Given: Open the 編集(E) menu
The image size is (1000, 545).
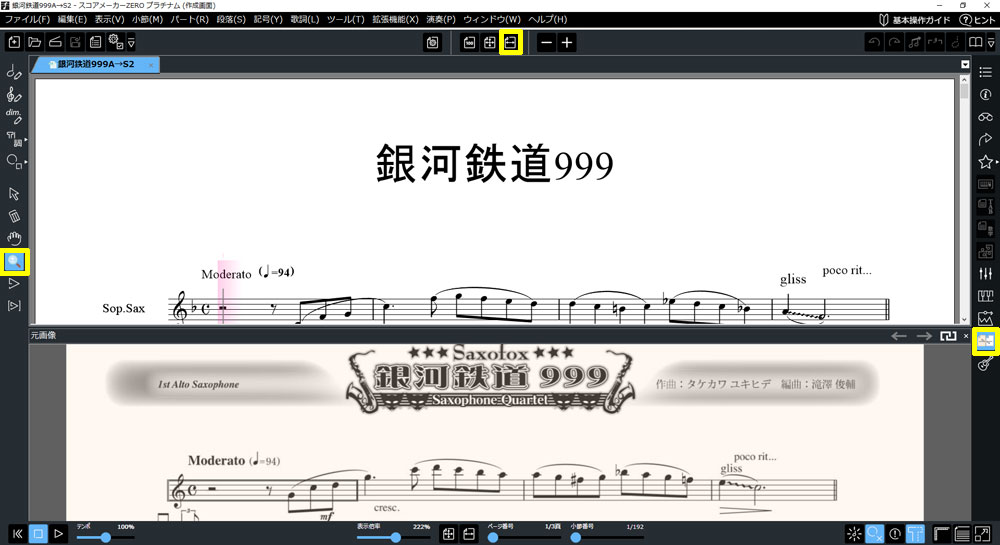Looking at the screenshot, I should click(x=71, y=19).
